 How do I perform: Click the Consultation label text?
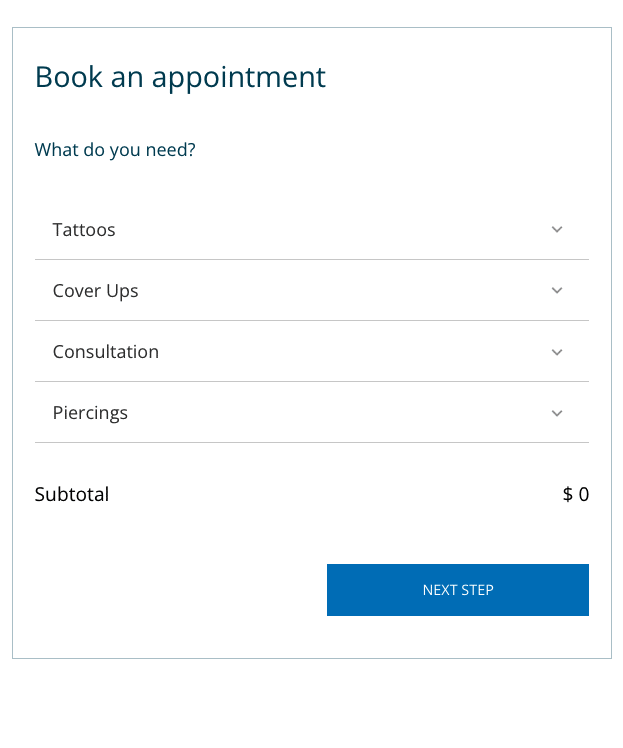click(105, 352)
